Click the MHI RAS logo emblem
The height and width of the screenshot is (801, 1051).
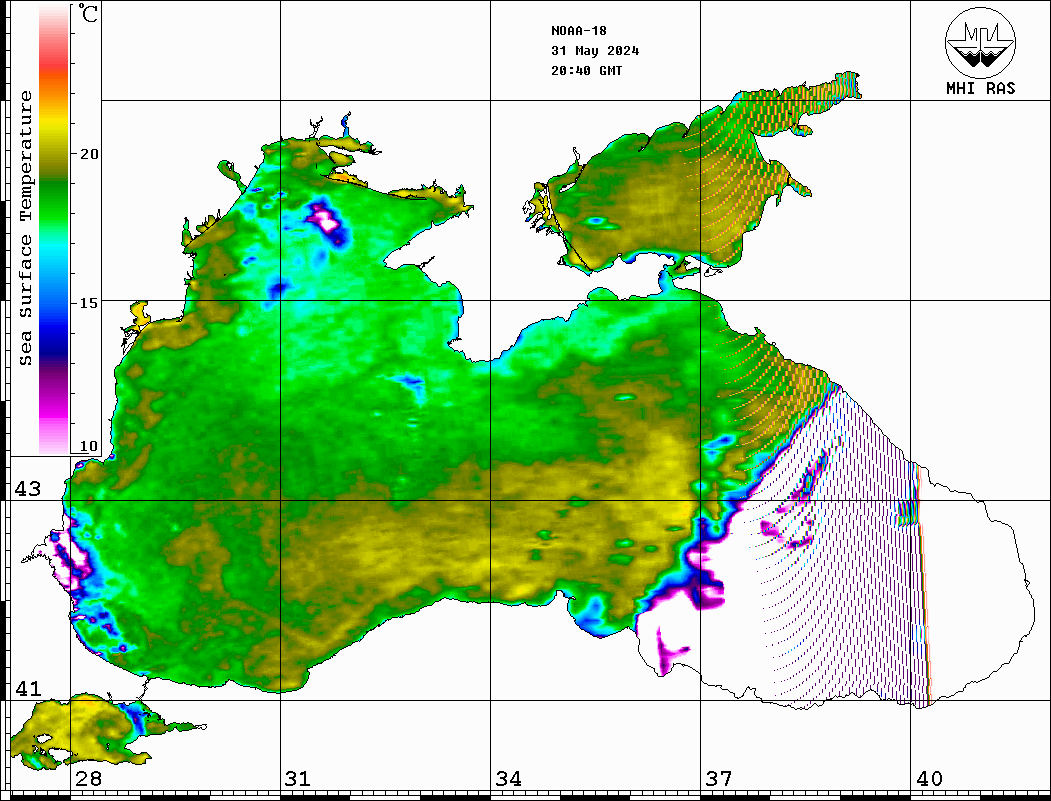coord(981,42)
